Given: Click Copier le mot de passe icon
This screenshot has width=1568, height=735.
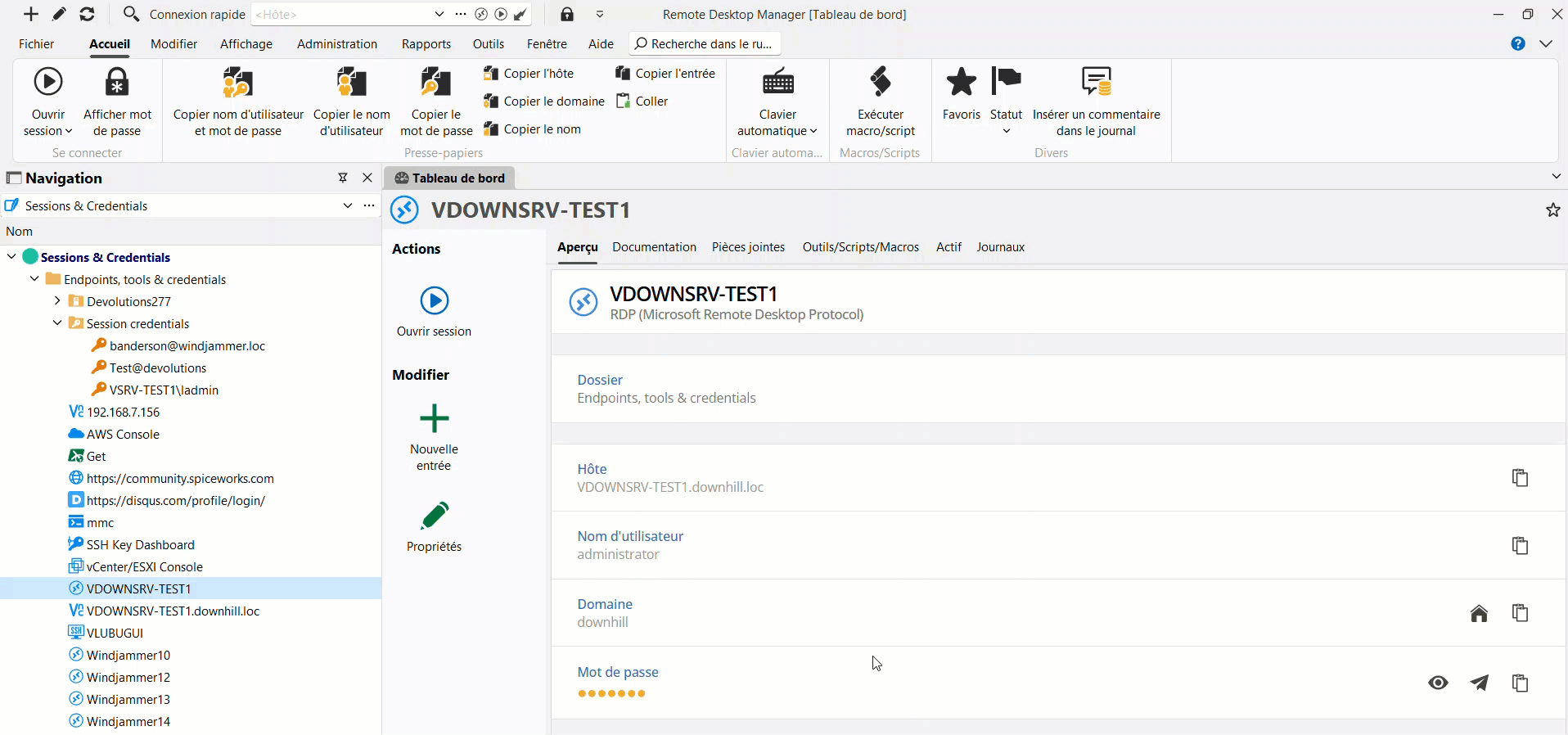Looking at the screenshot, I should pos(436,82).
